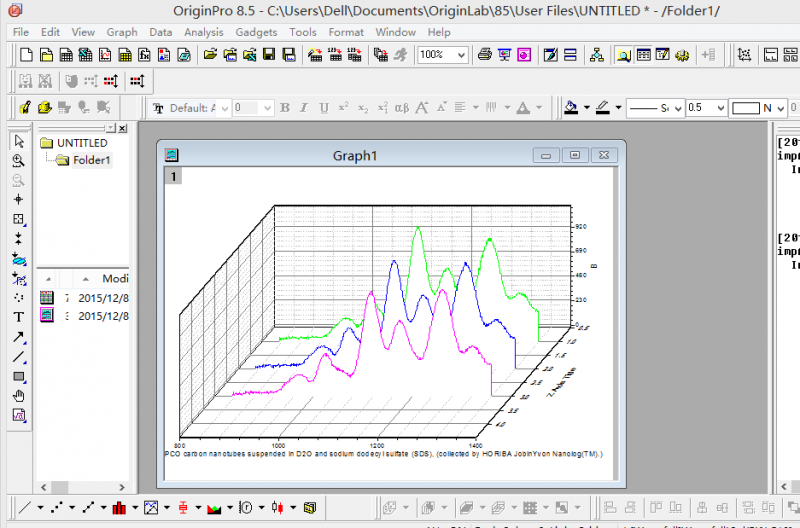Close the Project Explorer panel

pyautogui.click(x=122, y=128)
